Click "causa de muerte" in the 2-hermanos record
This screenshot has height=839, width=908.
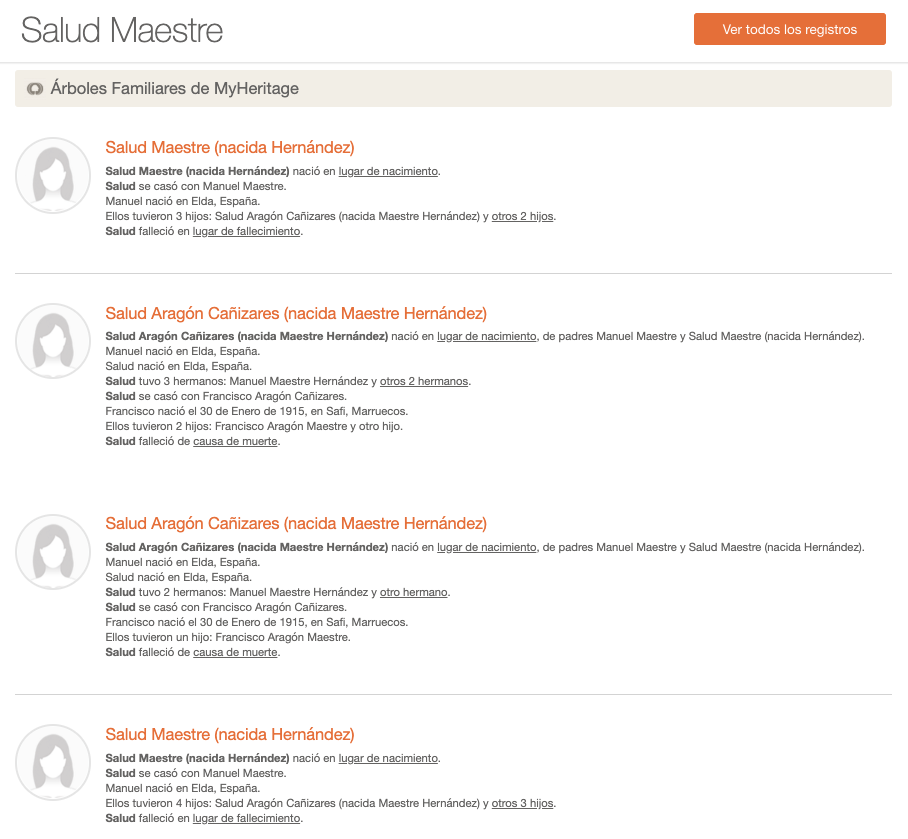pyautogui.click(x=235, y=653)
